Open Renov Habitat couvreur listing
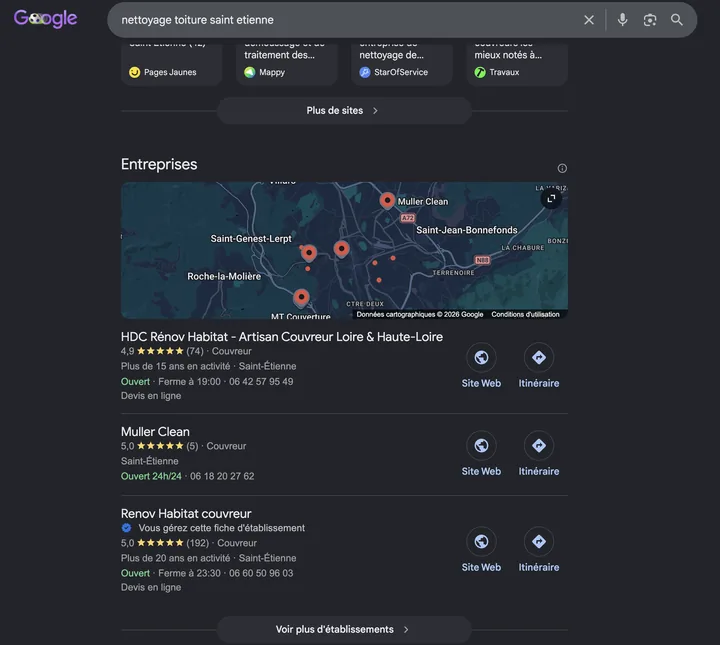Screen dimensions: 720x645 pos(186,513)
